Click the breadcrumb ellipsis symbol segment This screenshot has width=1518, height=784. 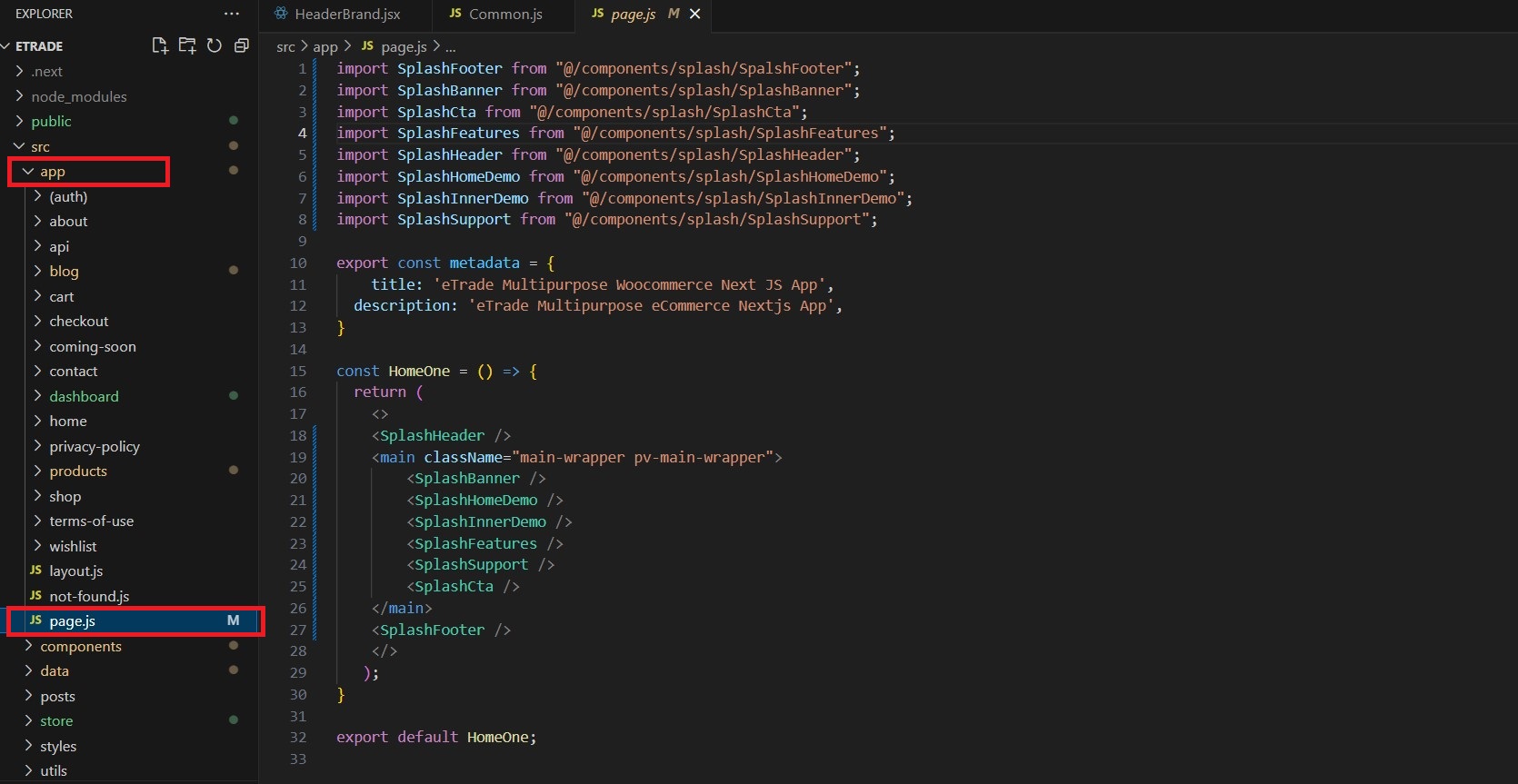[451, 46]
